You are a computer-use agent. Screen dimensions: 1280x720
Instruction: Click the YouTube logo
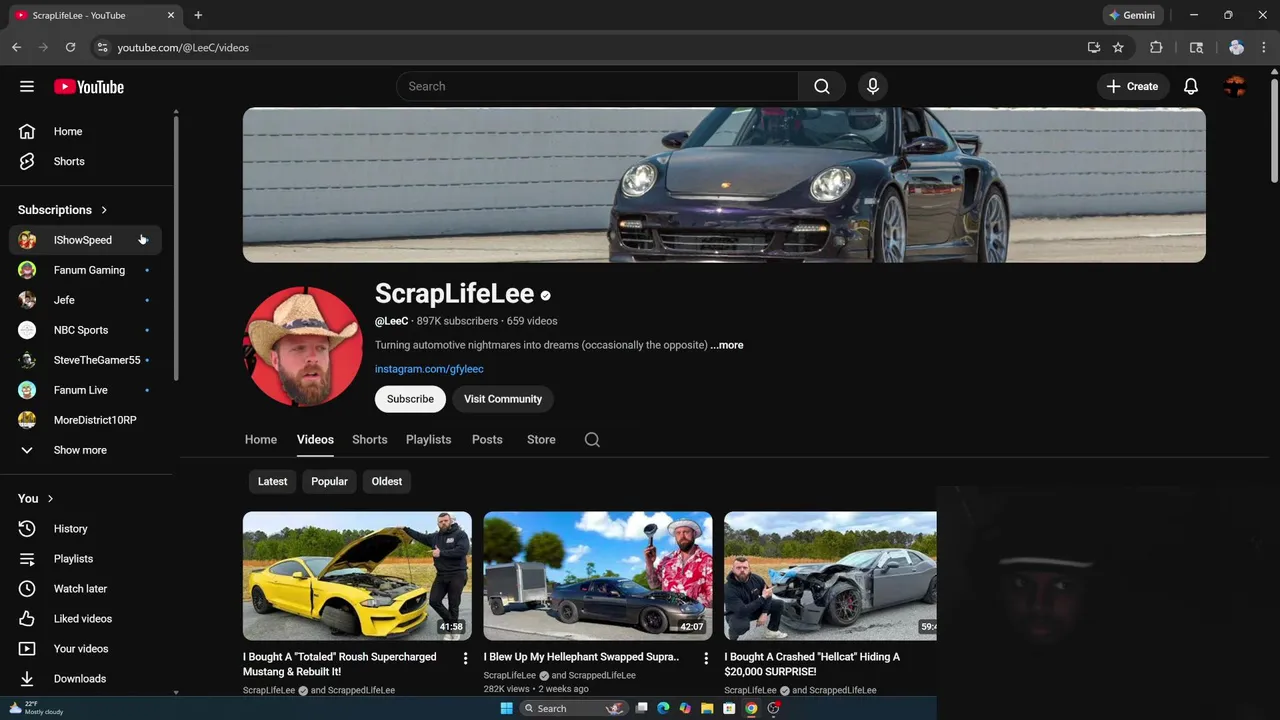pos(89,87)
